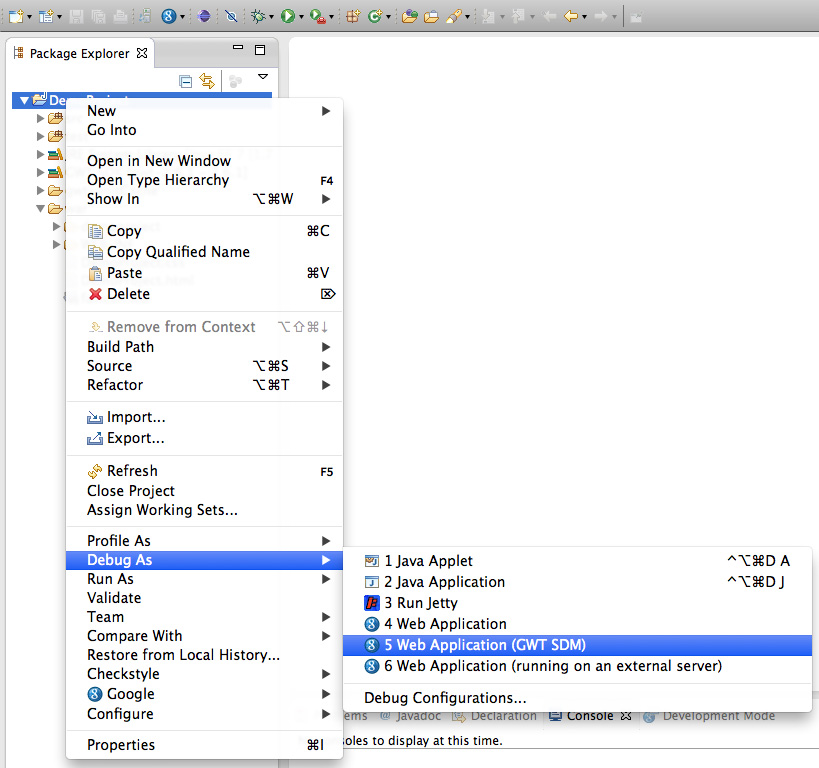Select Refresh from the context menu

click(132, 471)
